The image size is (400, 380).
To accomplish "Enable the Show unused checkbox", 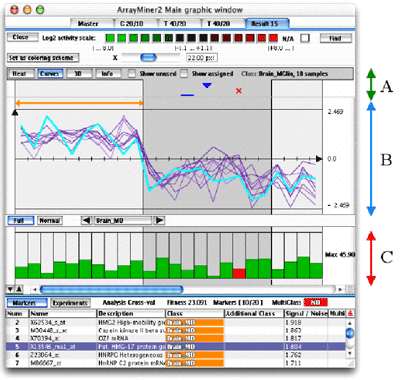I will (132, 73).
